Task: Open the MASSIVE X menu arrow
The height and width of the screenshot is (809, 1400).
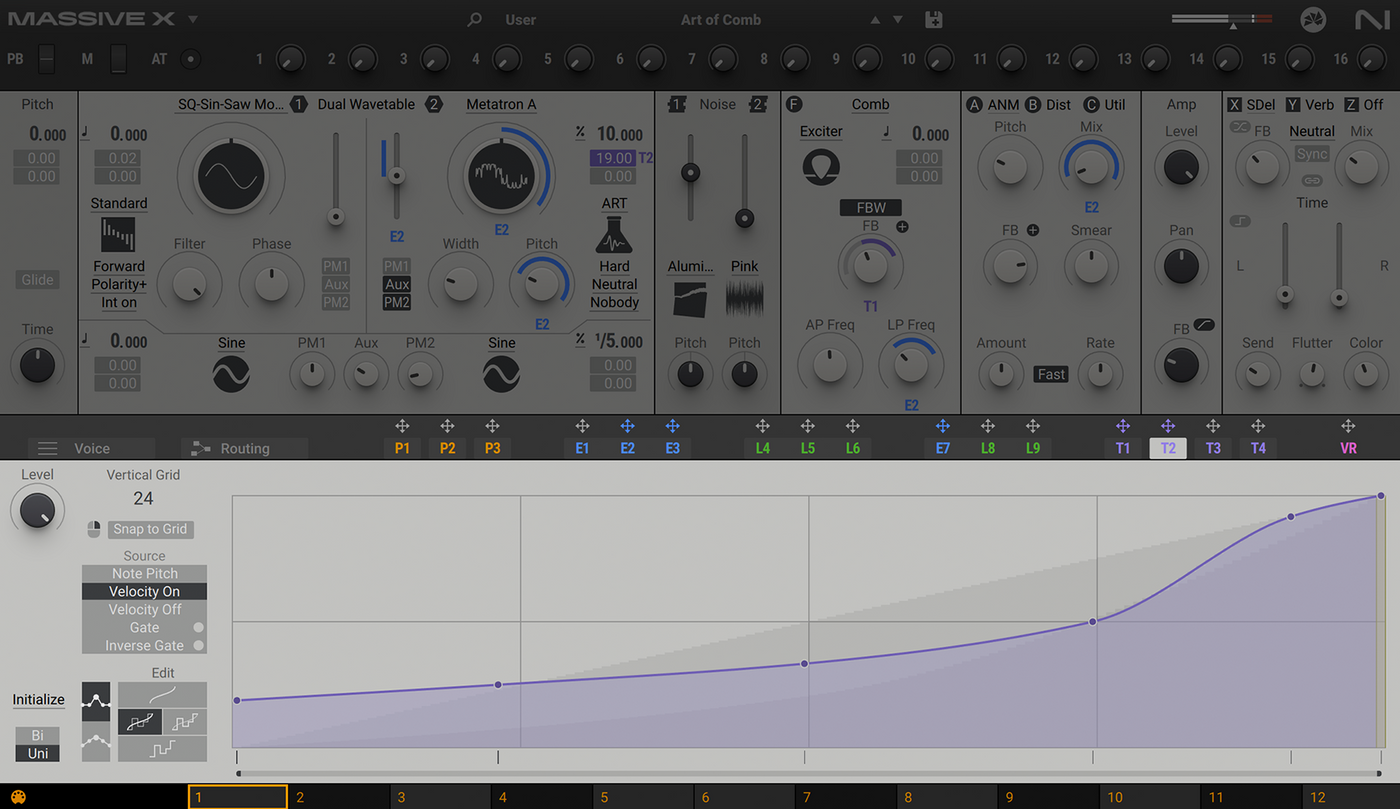Action: point(193,20)
